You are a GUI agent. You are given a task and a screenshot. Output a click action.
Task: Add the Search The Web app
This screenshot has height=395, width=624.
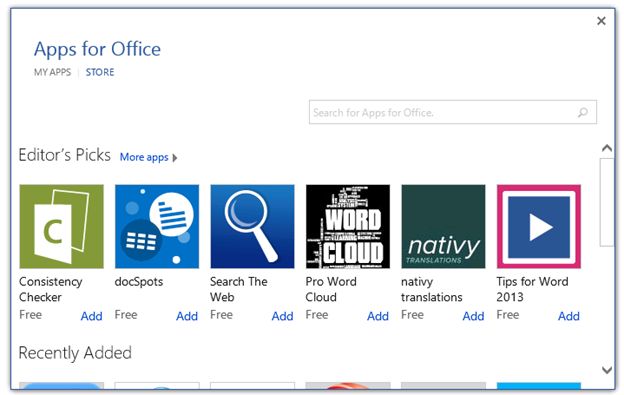(283, 316)
